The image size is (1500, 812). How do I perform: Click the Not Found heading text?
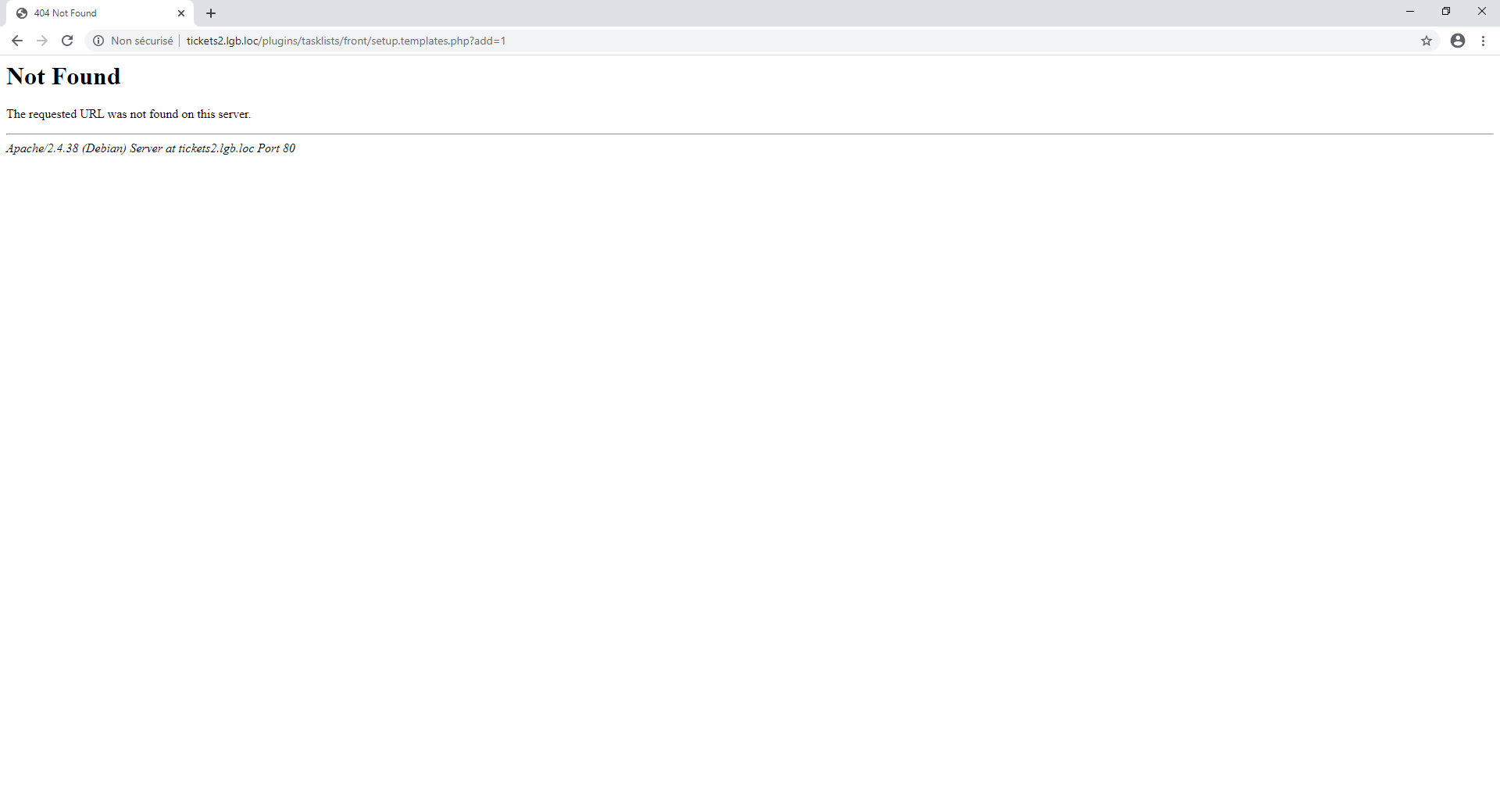62,77
